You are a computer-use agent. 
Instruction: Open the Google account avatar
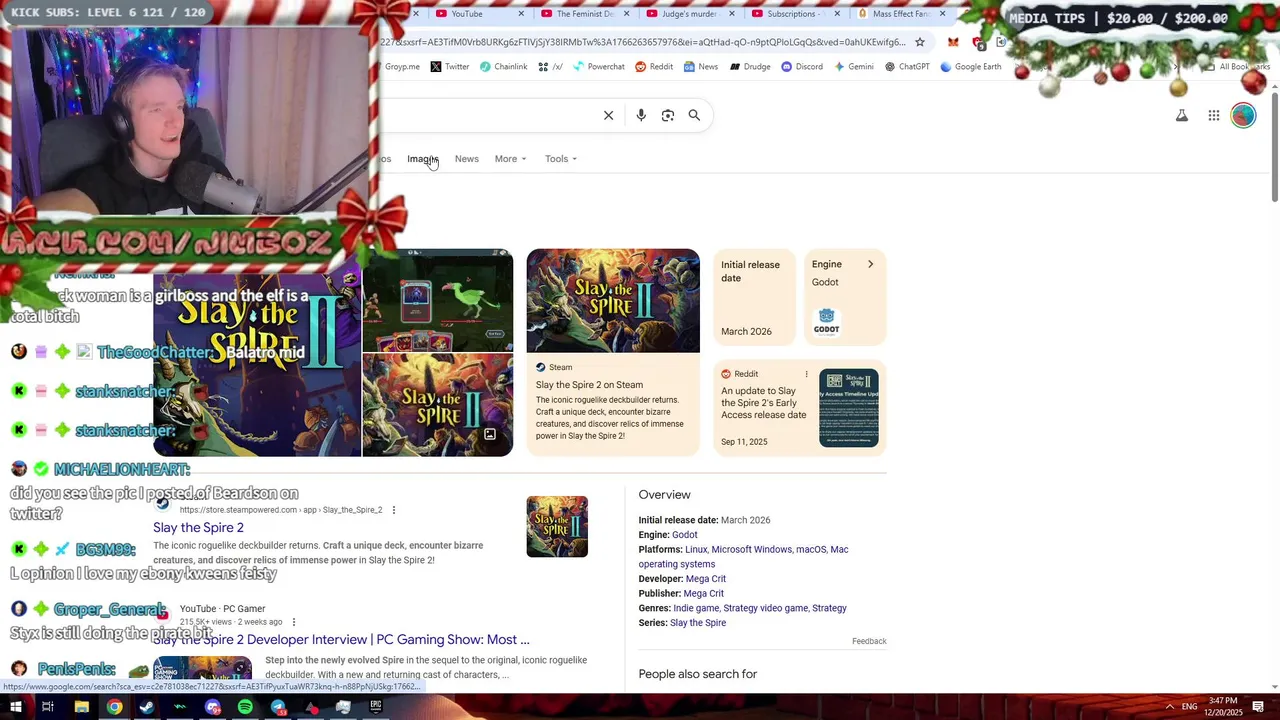[1243, 116]
